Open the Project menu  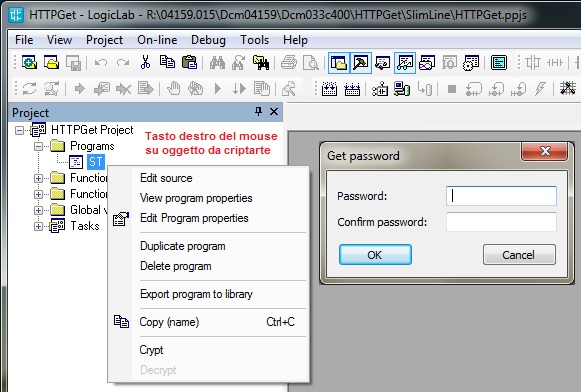point(104,40)
